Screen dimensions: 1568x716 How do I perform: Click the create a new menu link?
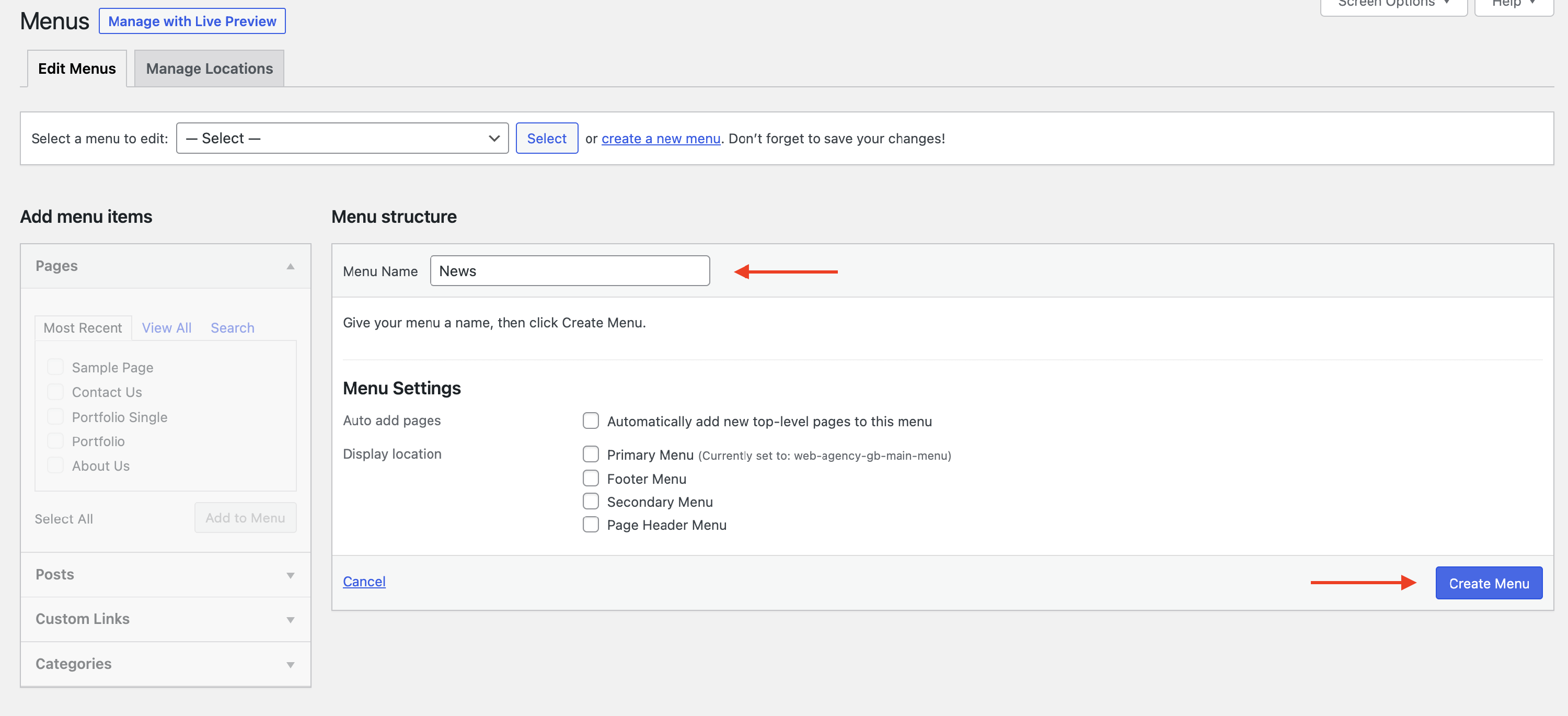point(661,139)
